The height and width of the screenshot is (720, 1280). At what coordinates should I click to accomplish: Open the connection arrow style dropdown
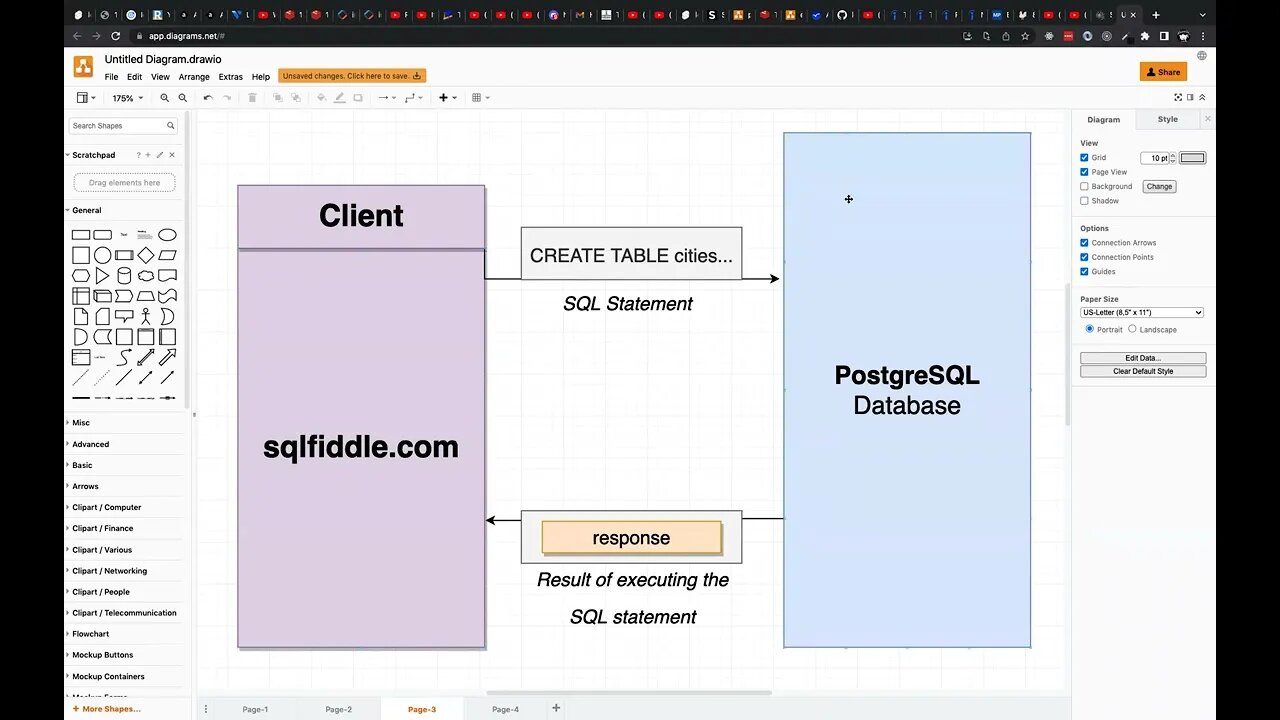coord(386,98)
